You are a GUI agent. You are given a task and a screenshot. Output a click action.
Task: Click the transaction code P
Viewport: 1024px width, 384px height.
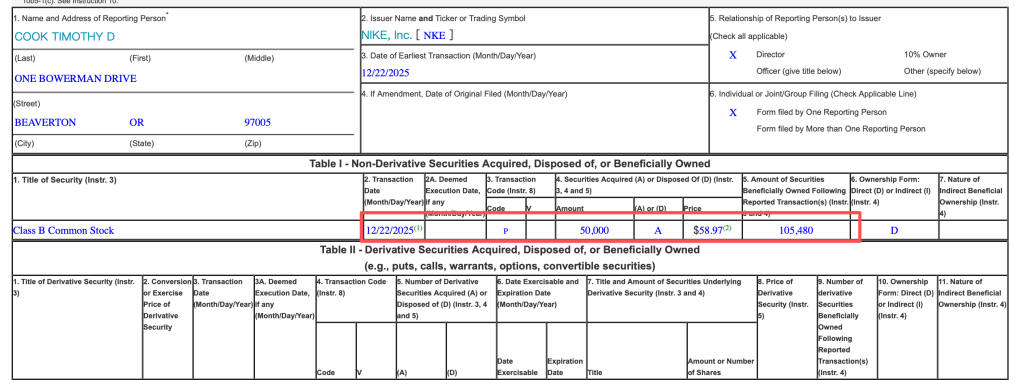pos(505,231)
